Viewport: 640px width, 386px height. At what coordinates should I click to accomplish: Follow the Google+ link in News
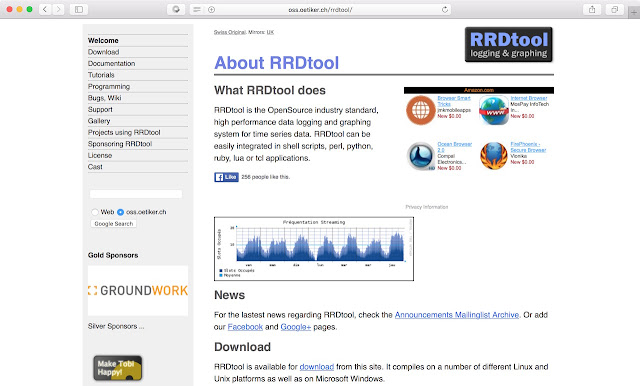coord(296,327)
